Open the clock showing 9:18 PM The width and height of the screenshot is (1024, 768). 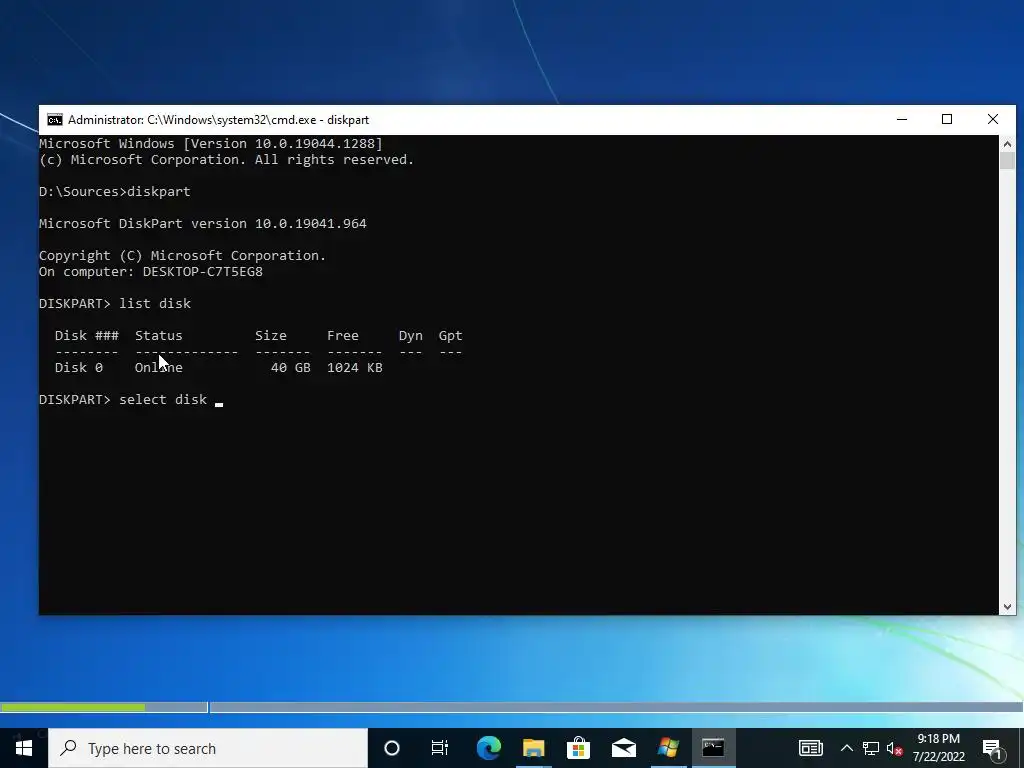click(938, 748)
